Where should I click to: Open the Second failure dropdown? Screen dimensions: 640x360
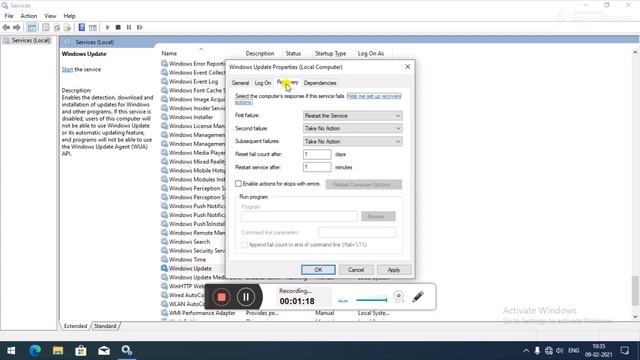(x=352, y=128)
